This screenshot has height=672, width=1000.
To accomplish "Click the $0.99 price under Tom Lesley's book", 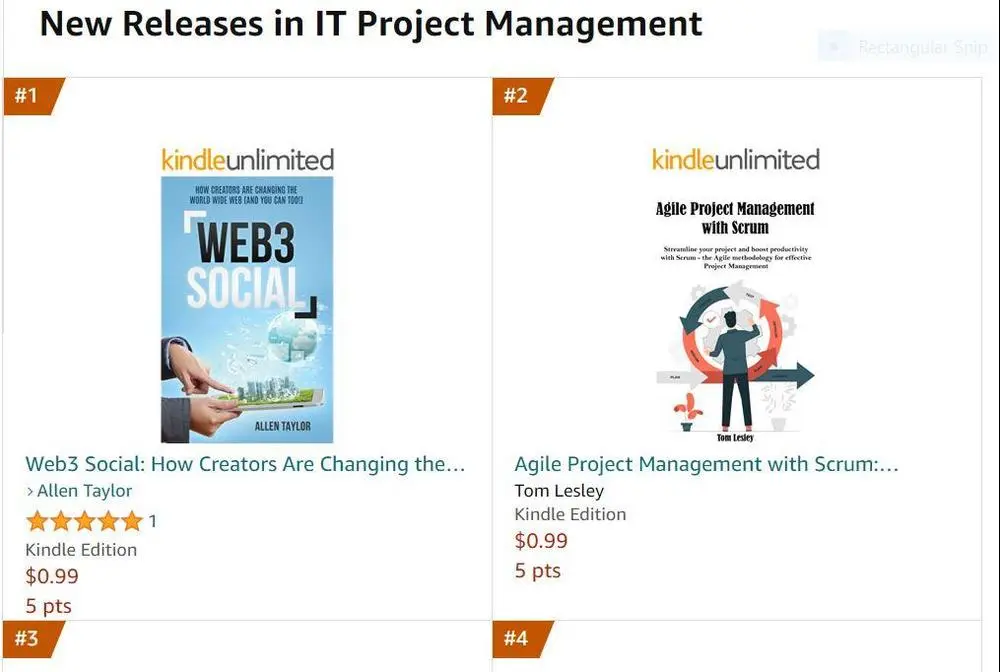I will point(541,541).
